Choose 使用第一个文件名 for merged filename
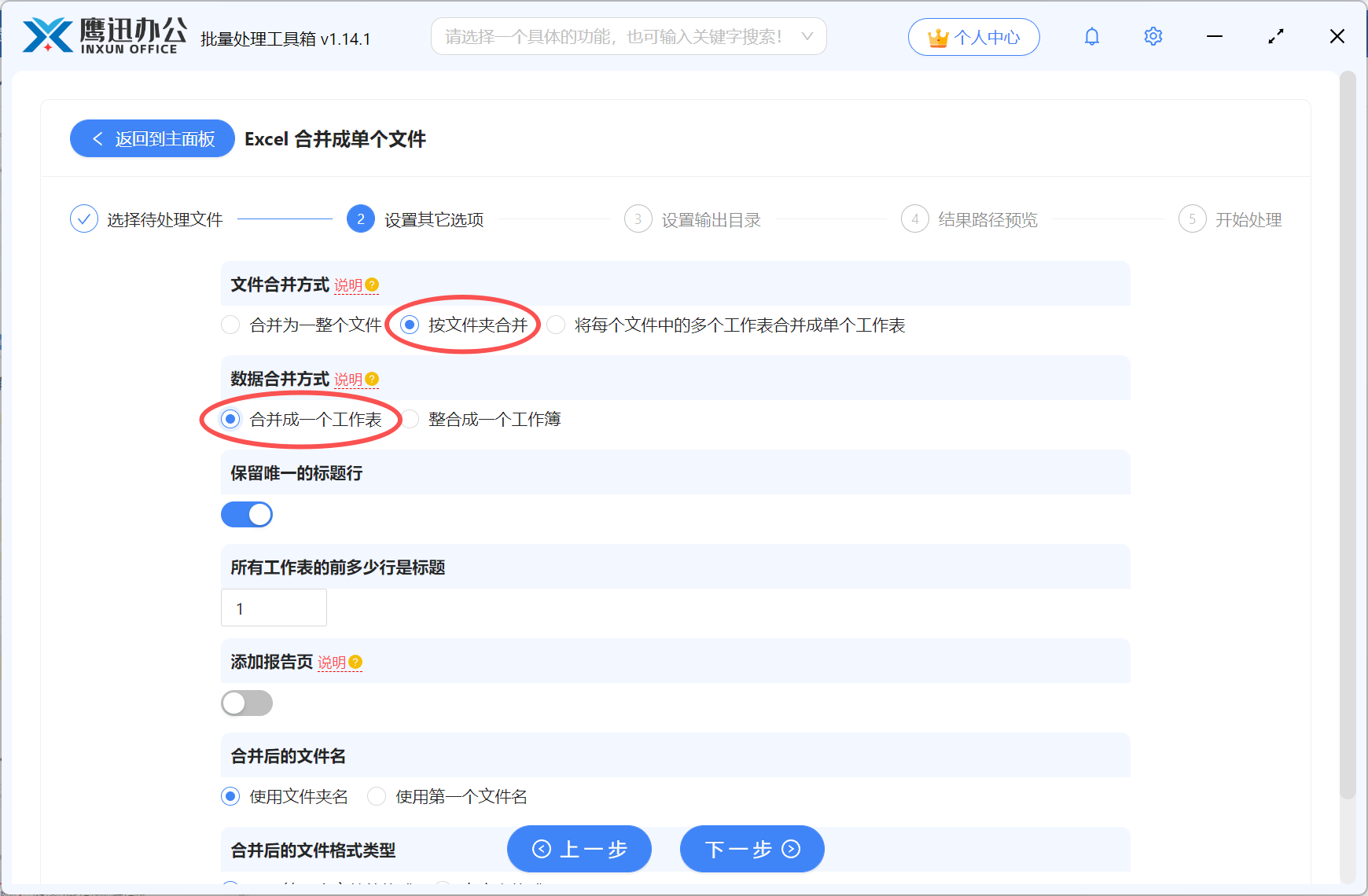 click(377, 796)
